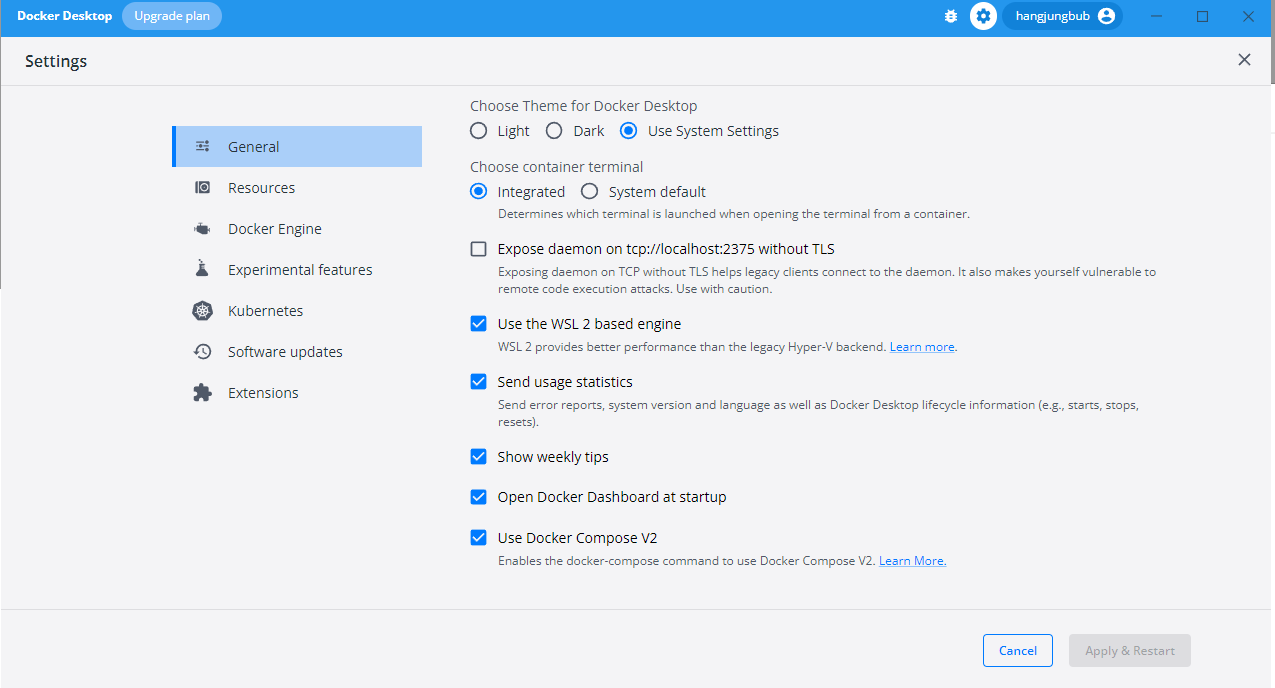This screenshot has height=688, width=1275.
Task: Open the hangjungbub account menu
Action: (x=1063, y=16)
